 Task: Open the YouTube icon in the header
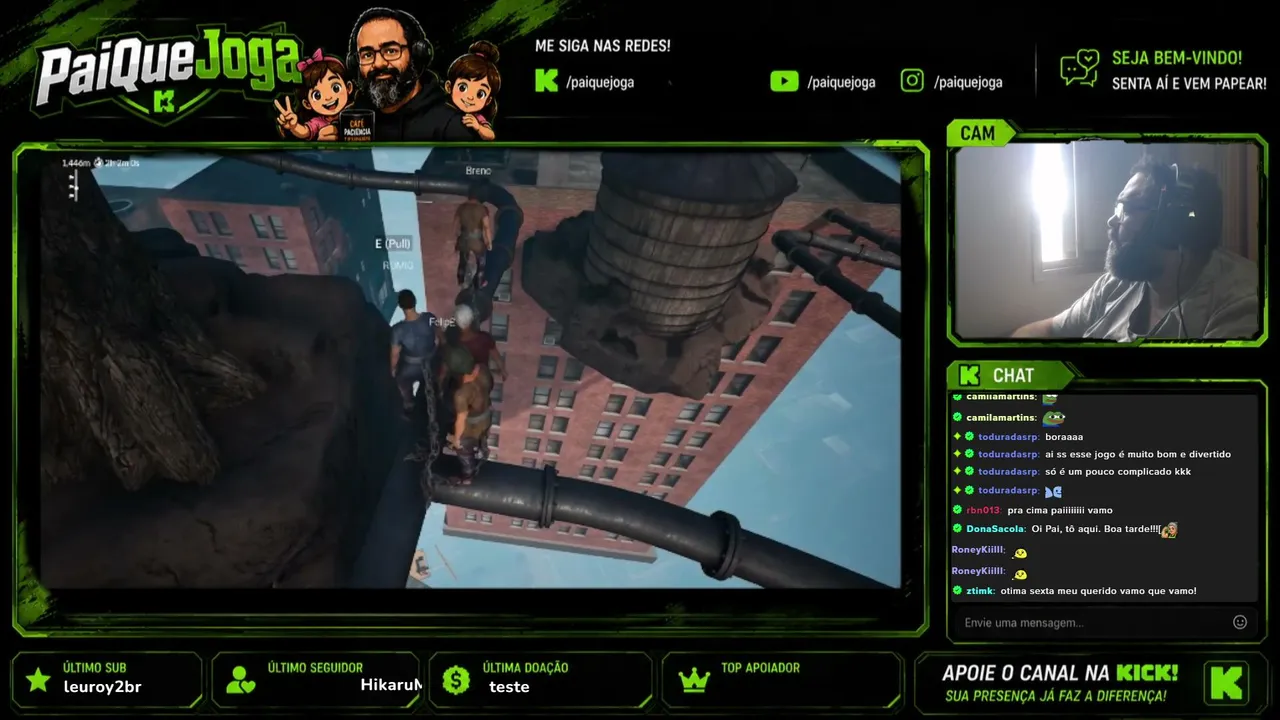click(784, 81)
